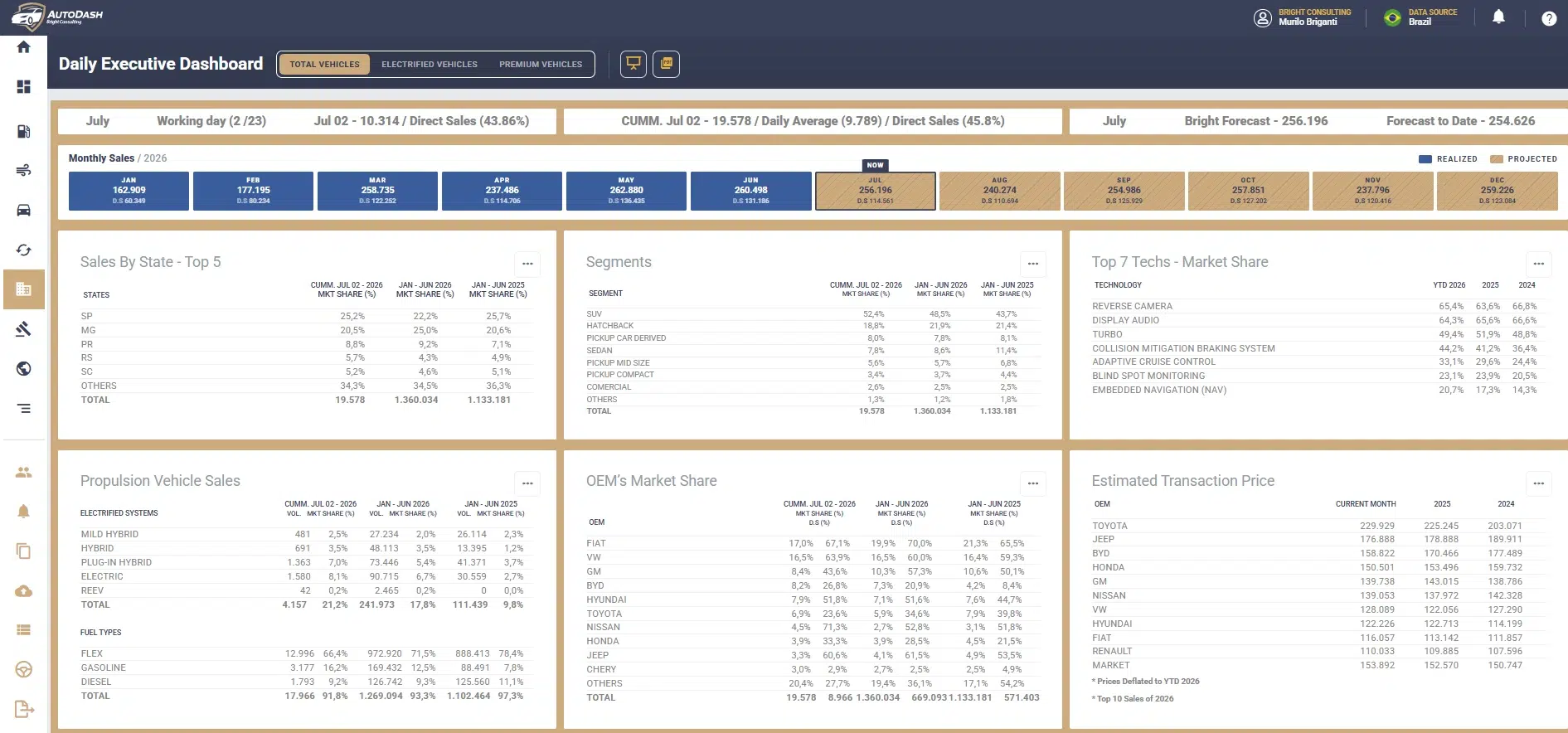1568x733 pixels.
Task: Click the cloud upload sidebar icon
Action: coord(23,591)
